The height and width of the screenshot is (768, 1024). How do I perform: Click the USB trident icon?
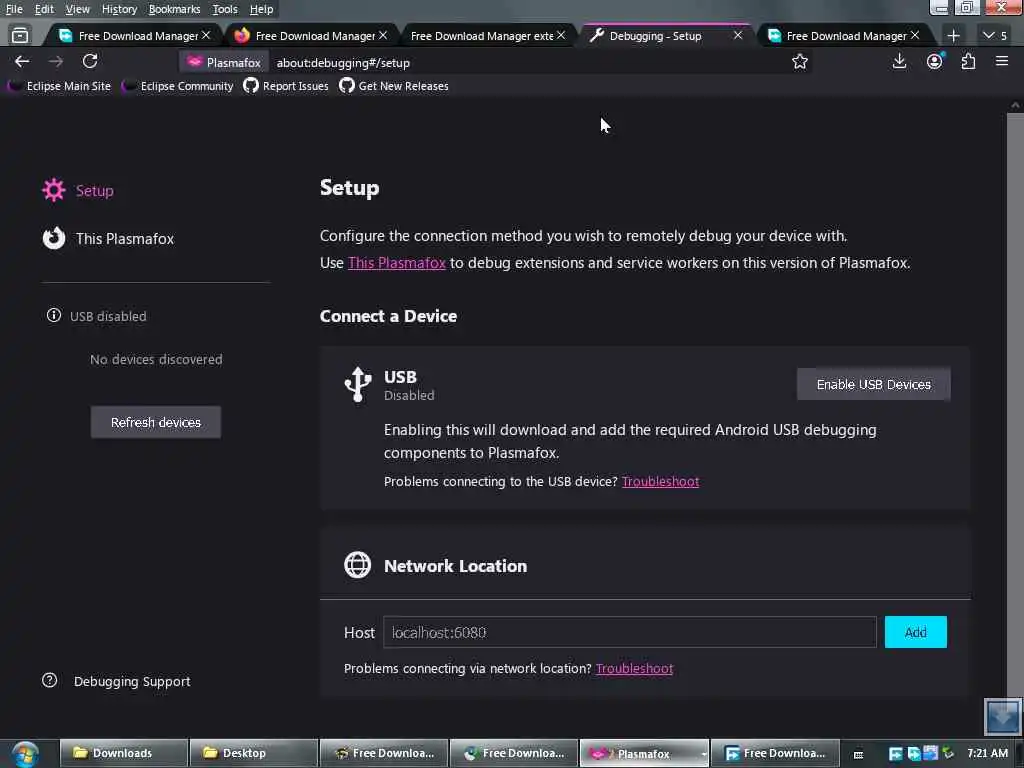pos(357,384)
